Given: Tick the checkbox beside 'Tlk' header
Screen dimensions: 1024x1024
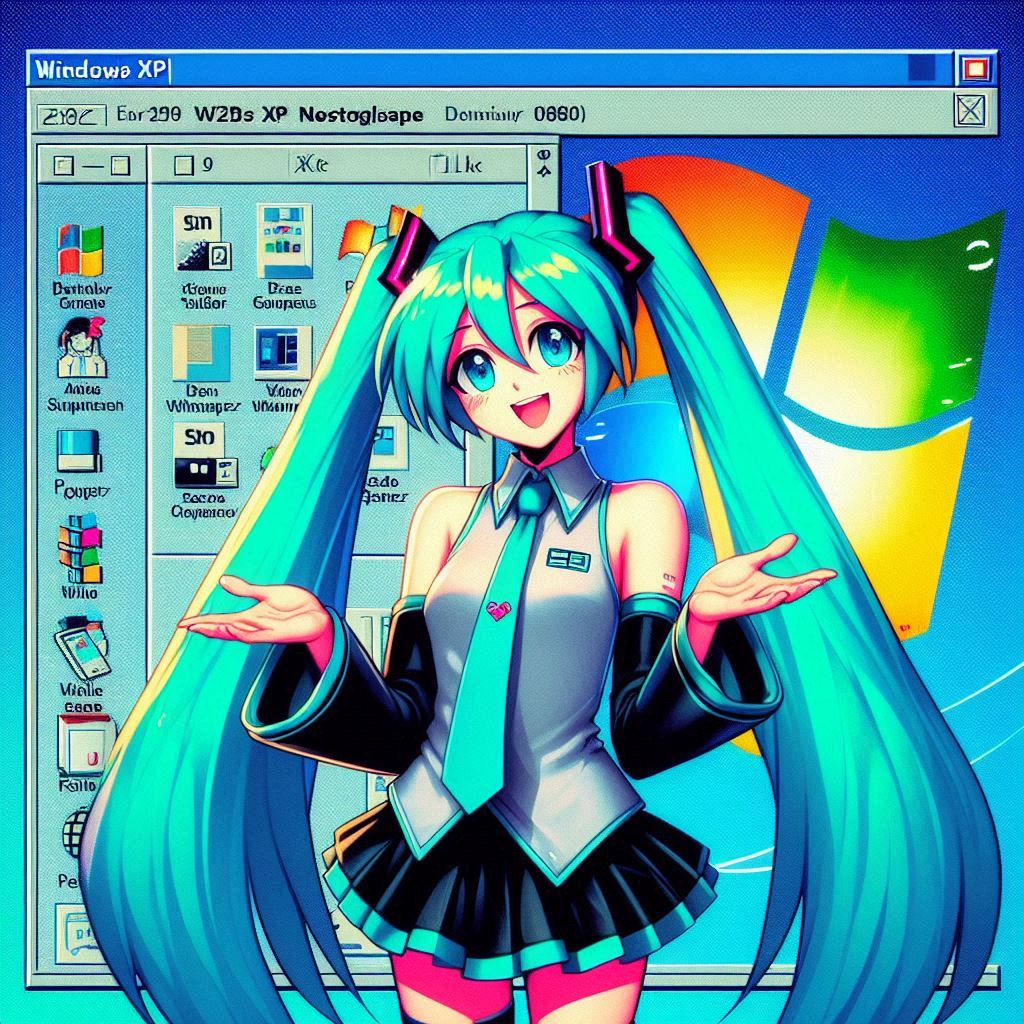Looking at the screenshot, I should click(439, 166).
